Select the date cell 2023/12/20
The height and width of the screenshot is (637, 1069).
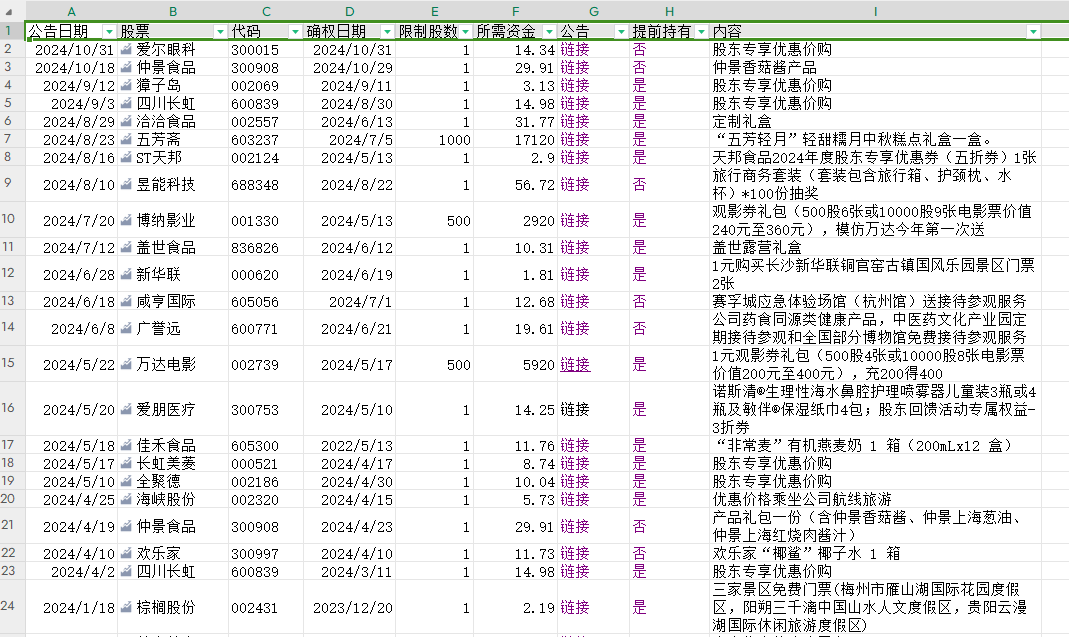coord(350,607)
